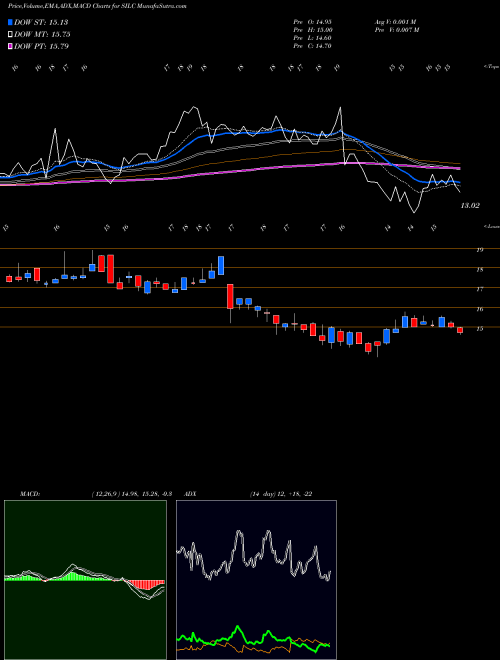
Task: Click the 'DOW MT: 15.75' legend text
Action: pyautogui.click(x=42, y=35)
